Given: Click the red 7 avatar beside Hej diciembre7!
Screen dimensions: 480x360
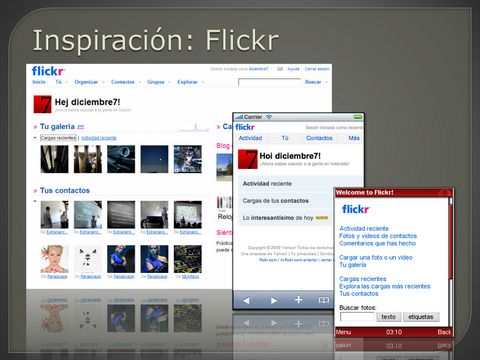Looking at the screenshot, I should (42, 104).
